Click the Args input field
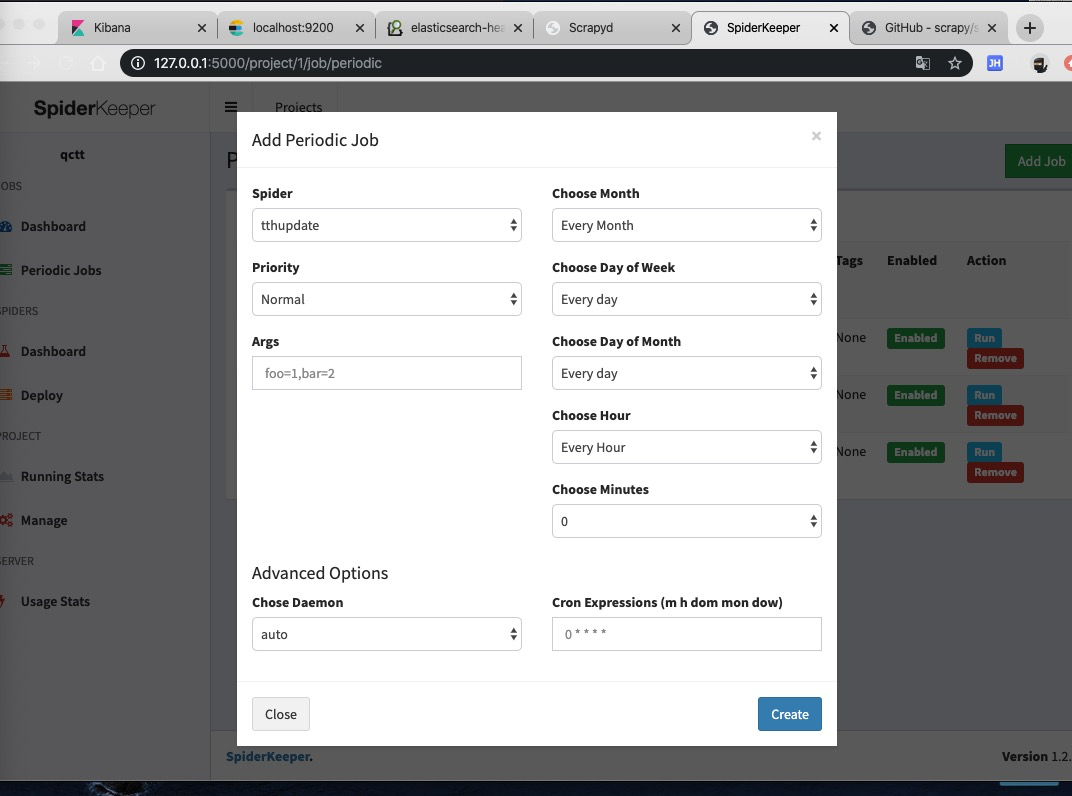This screenshot has width=1072, height=796. pos(386,373)
